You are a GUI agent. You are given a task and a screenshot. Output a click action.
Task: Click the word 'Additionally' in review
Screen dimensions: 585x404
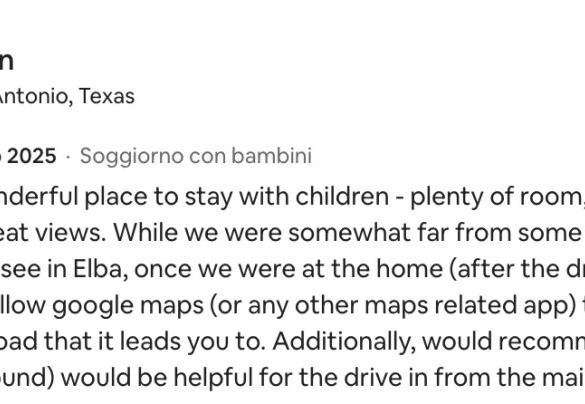[x=344, y=341]
